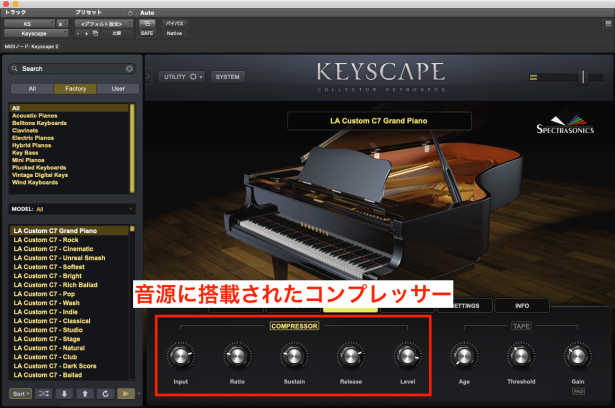Clear the search field with X icon
615x408 pixels.
pyautogui.click(x=129, y=69)
